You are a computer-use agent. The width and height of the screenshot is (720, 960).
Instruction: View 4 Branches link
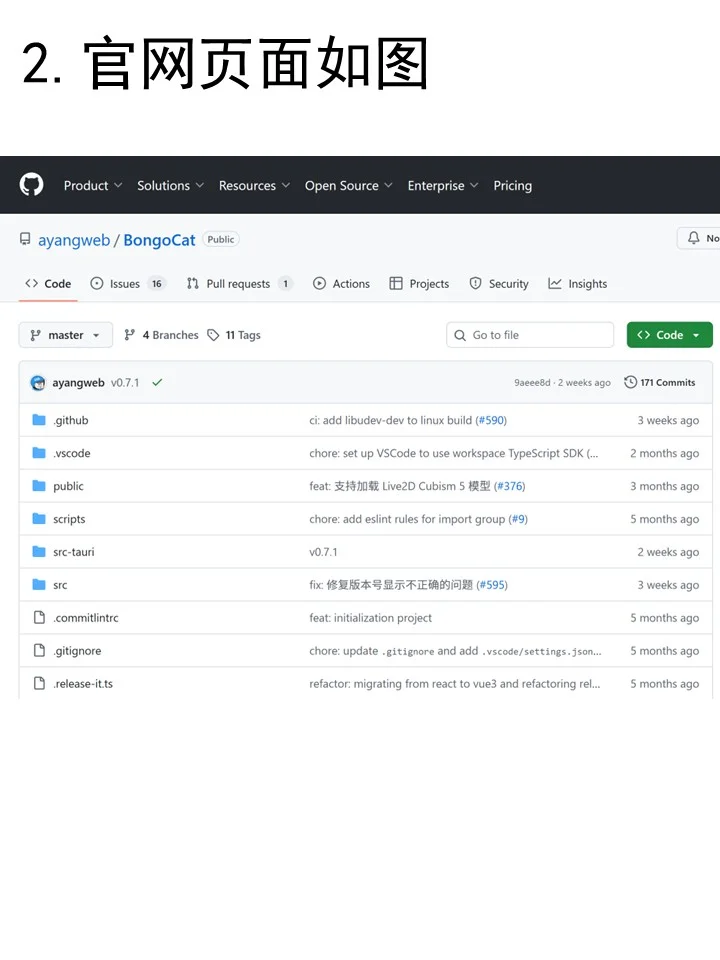tap(161, 335)
